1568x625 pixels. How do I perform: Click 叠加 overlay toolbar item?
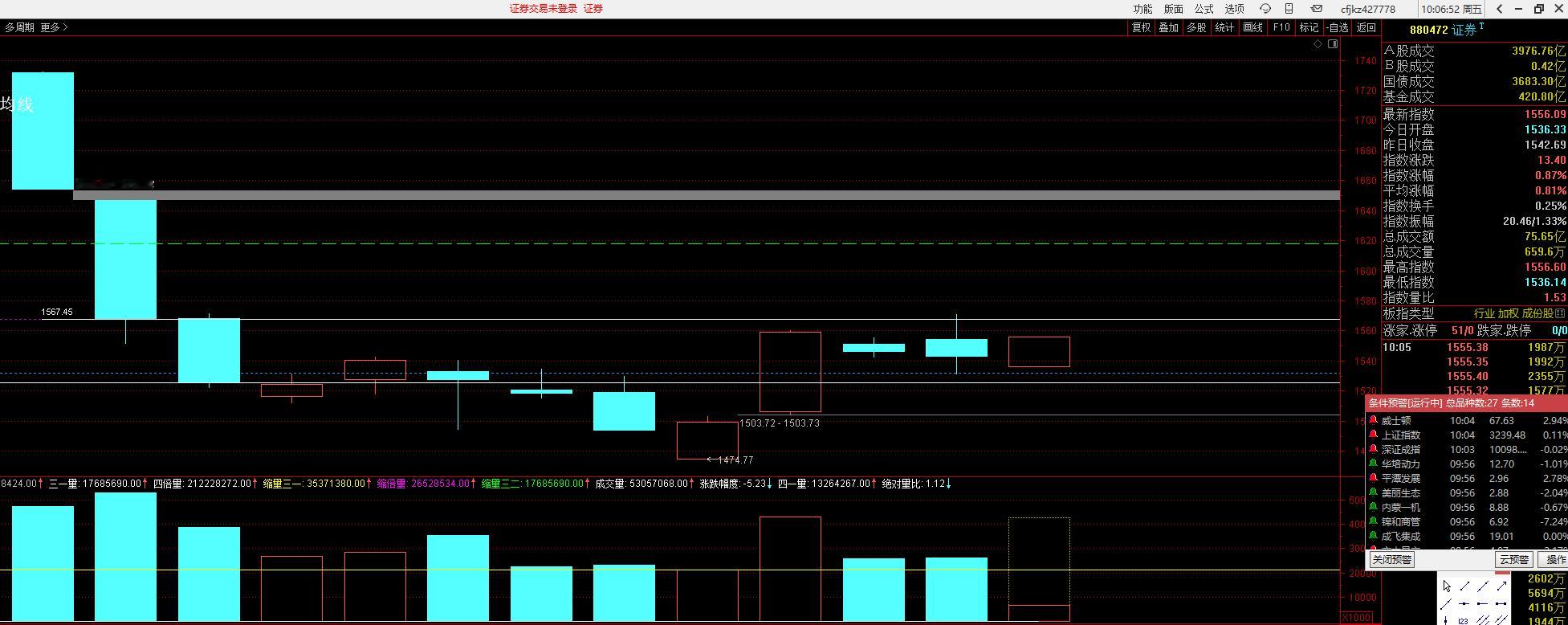[1168, 27]
